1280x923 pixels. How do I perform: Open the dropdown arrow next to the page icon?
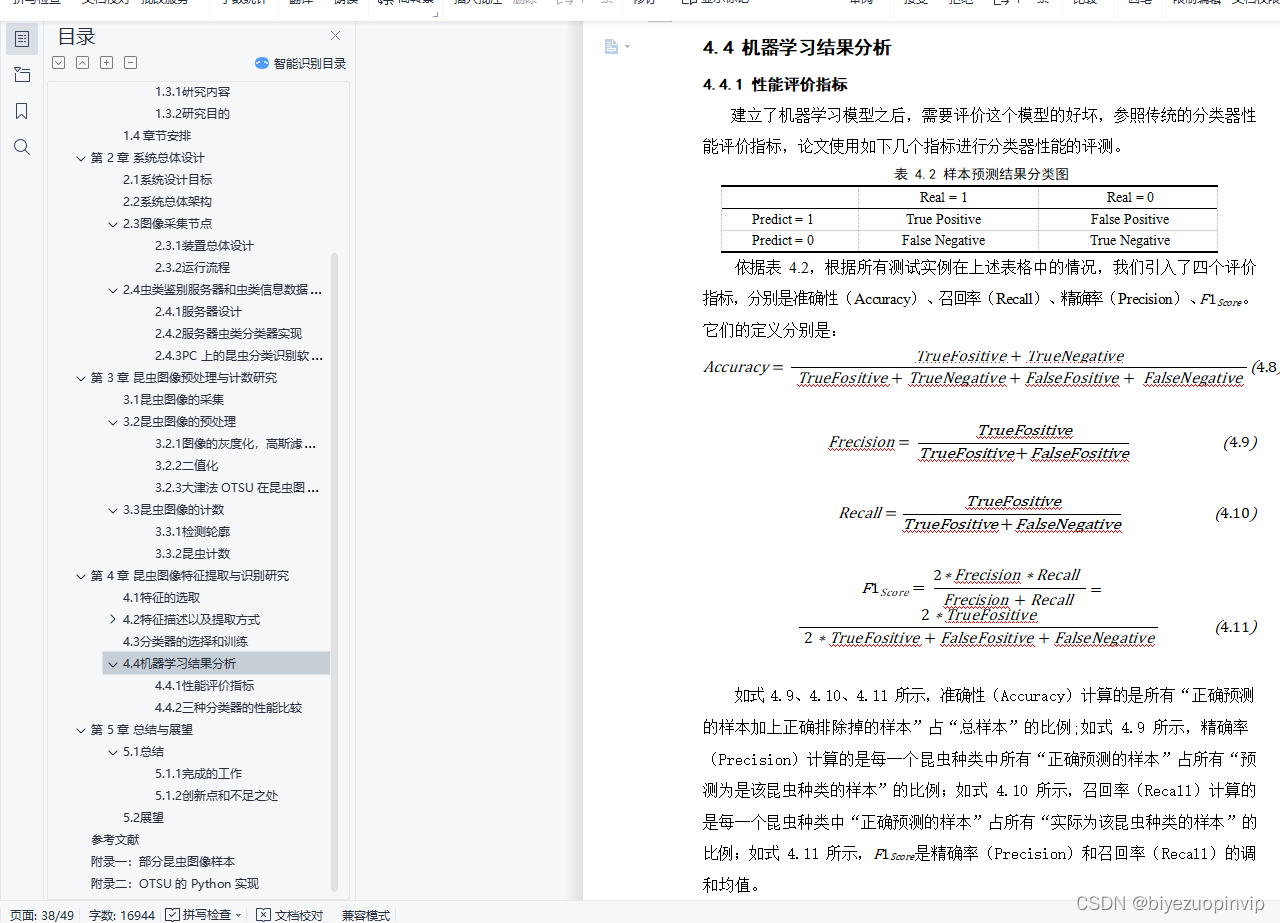[628, 46]
